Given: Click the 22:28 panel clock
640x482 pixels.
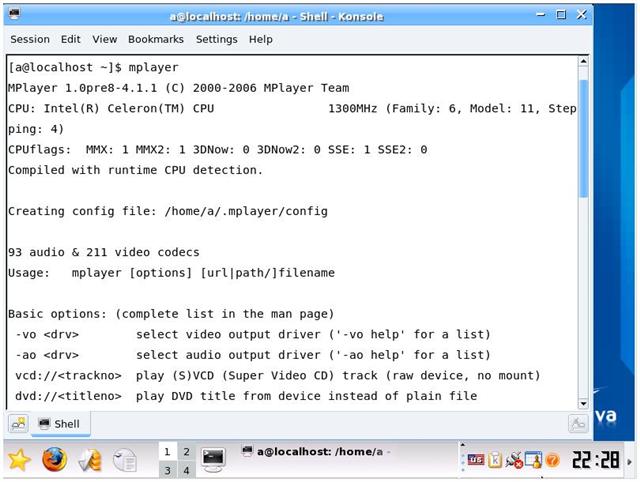Looking at the screenshot, I should [x=595, y=460].
